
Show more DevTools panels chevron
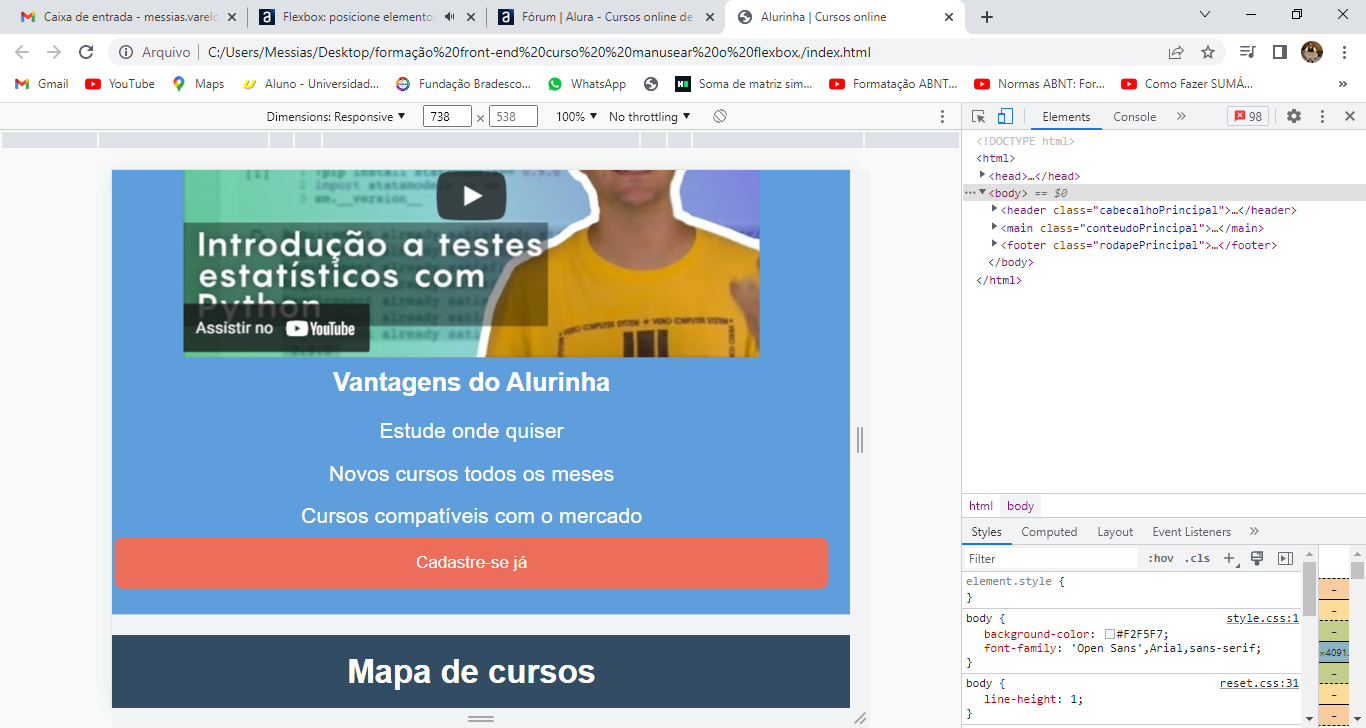[1181, 116]
